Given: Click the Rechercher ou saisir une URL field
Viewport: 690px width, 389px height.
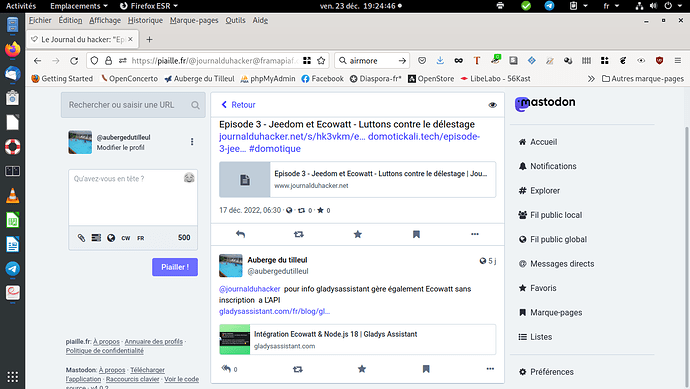Looking at the screenshot, I should point(133,105).
